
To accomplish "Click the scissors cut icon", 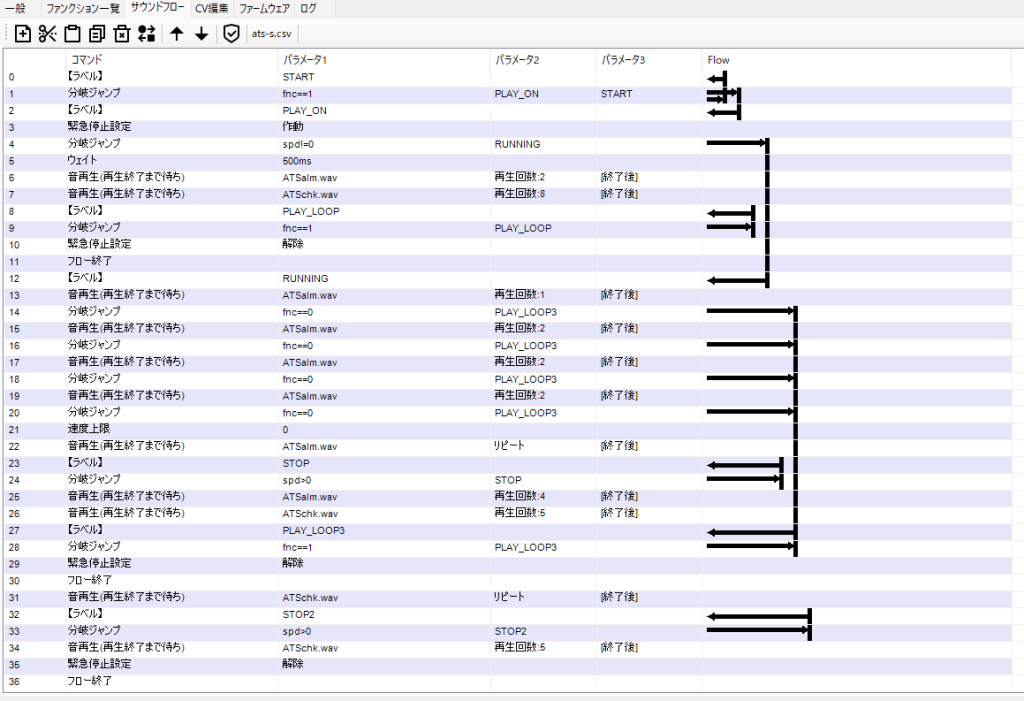I will coord(47,34).
